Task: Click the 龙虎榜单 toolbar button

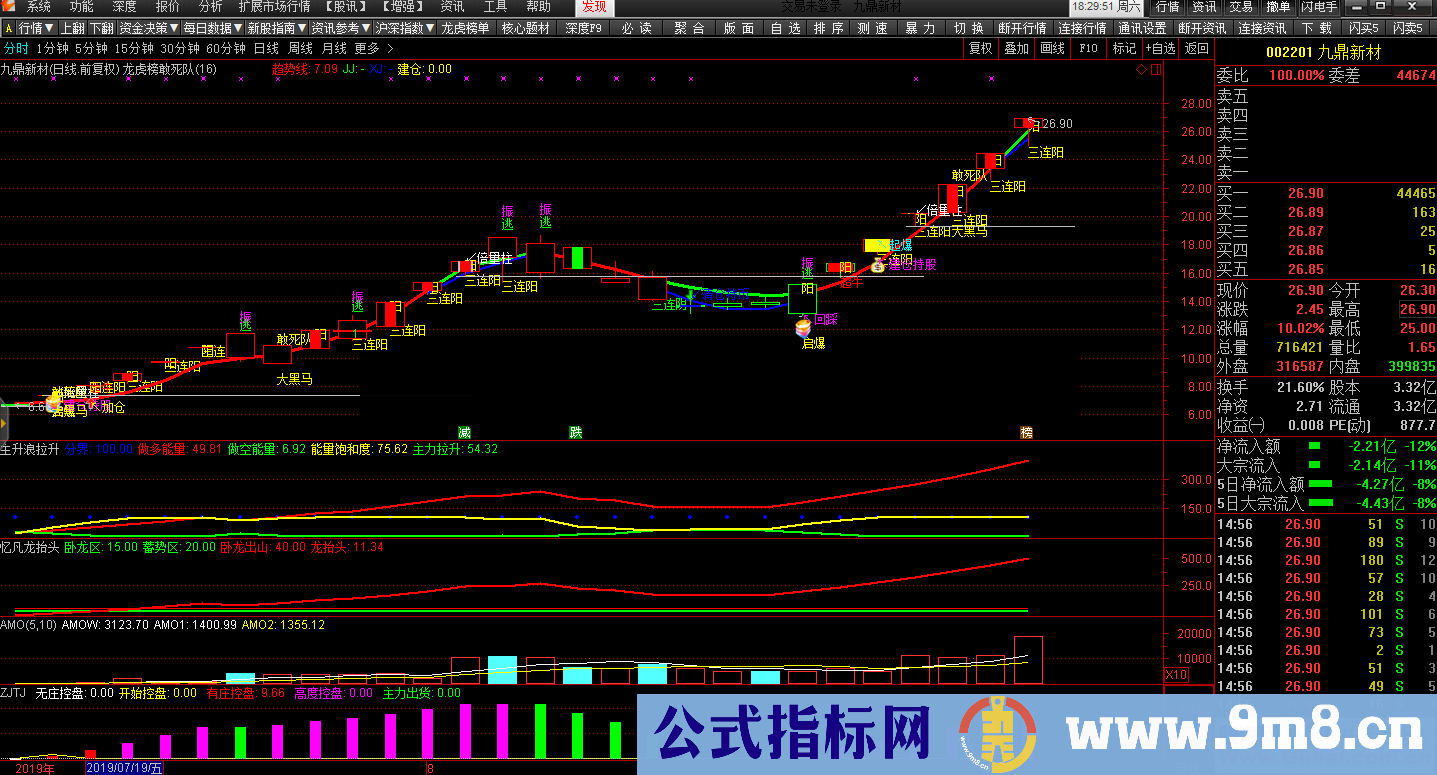Action: pos(465,28)
